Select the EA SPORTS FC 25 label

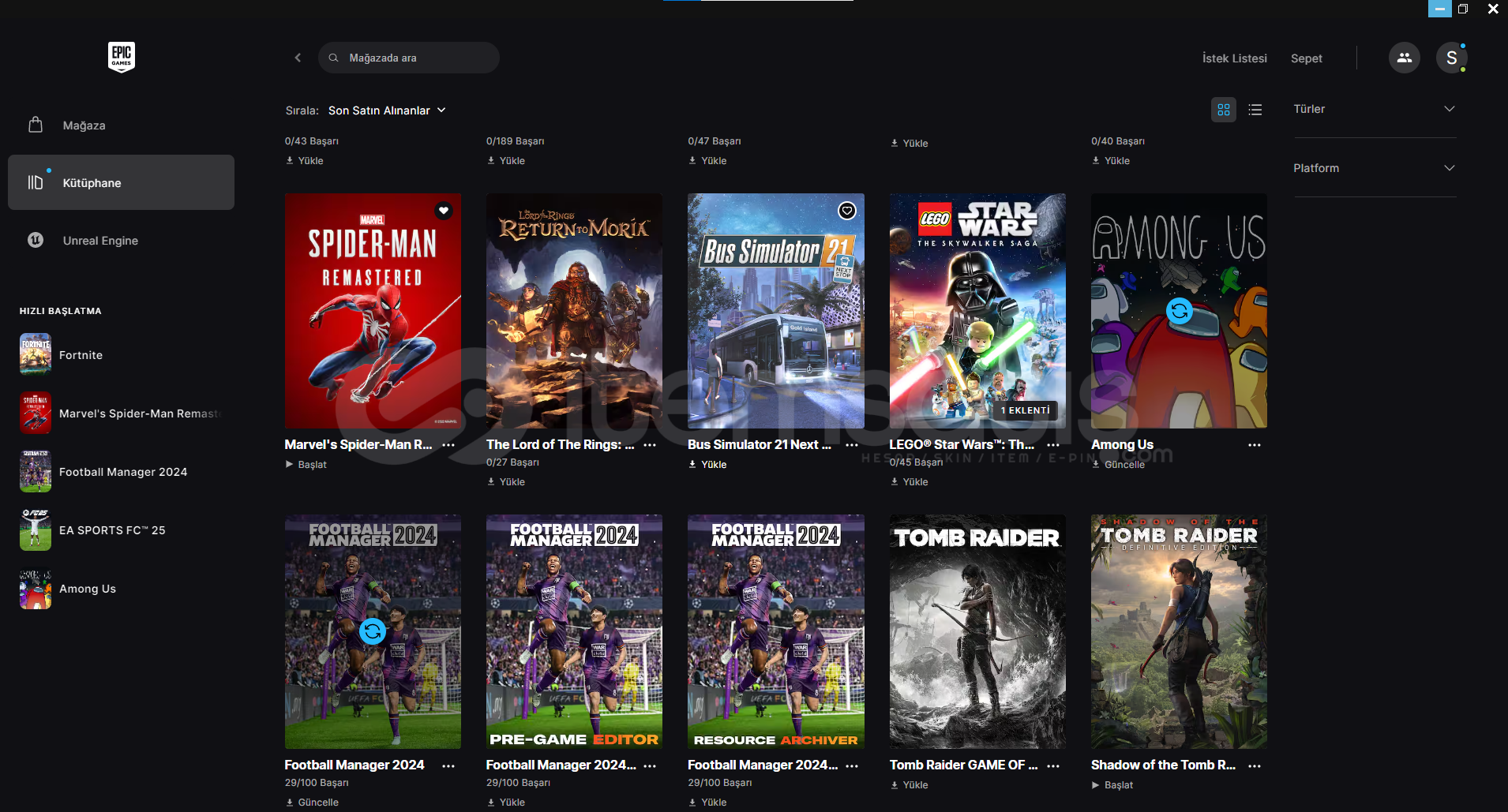[x=112, y=530]
